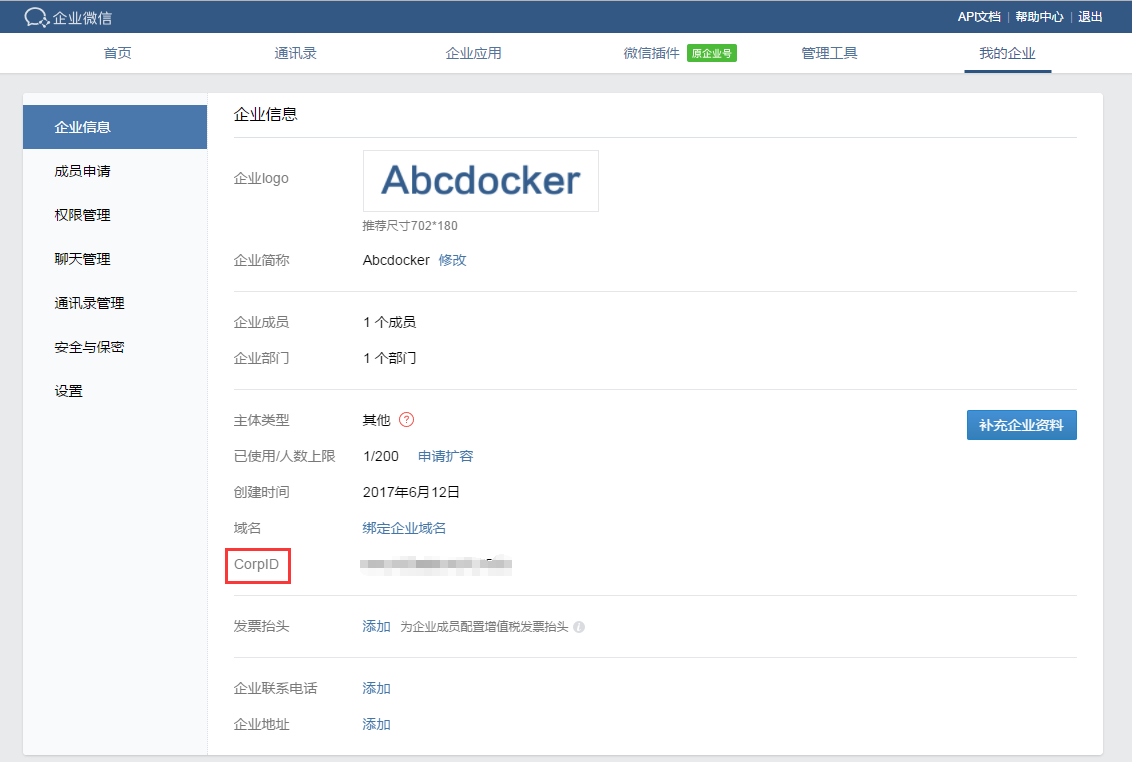The image size is (1132, 762).
Task: Click the Abcdocker company logo image
Action: tap(480, 181)
